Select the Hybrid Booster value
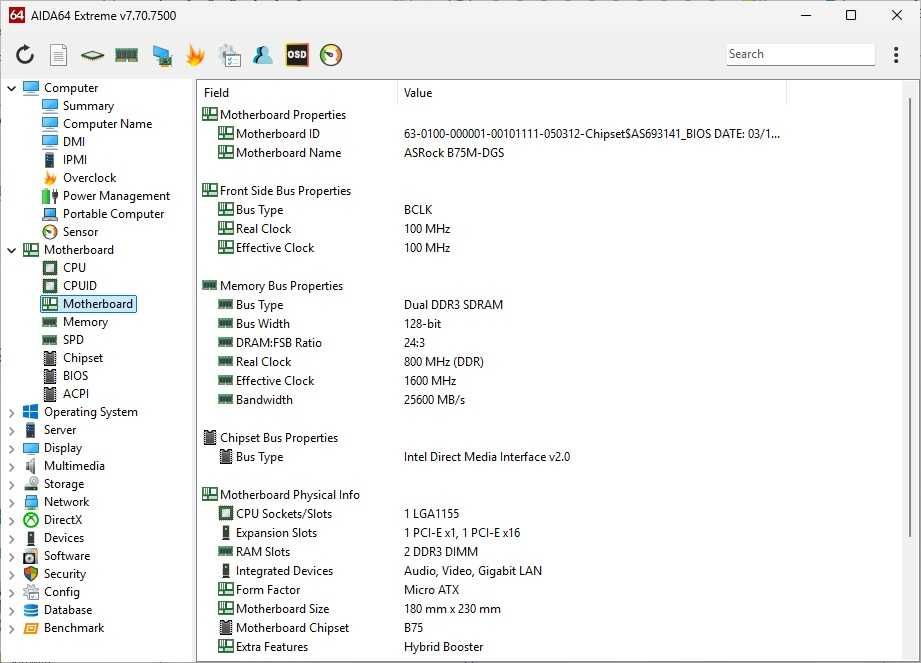 tap(443, 647)
